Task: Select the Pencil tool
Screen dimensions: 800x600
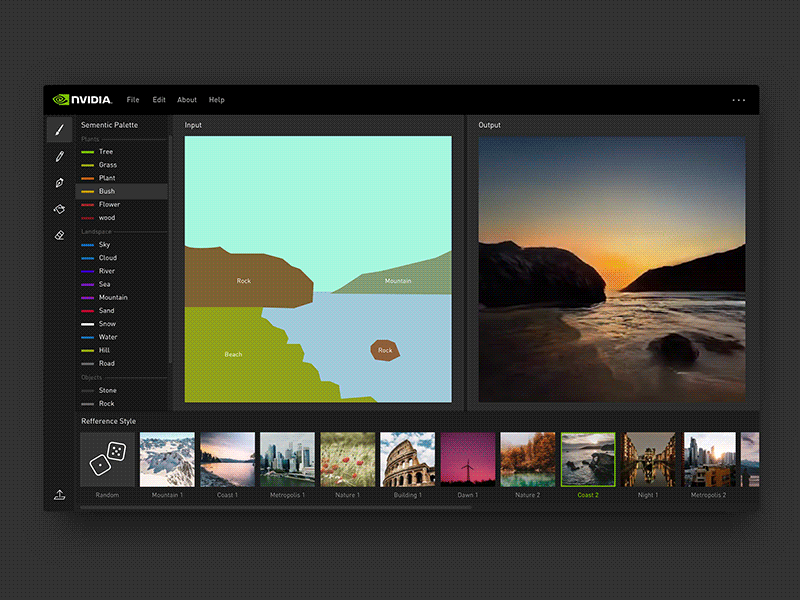Action: point(59,156)
